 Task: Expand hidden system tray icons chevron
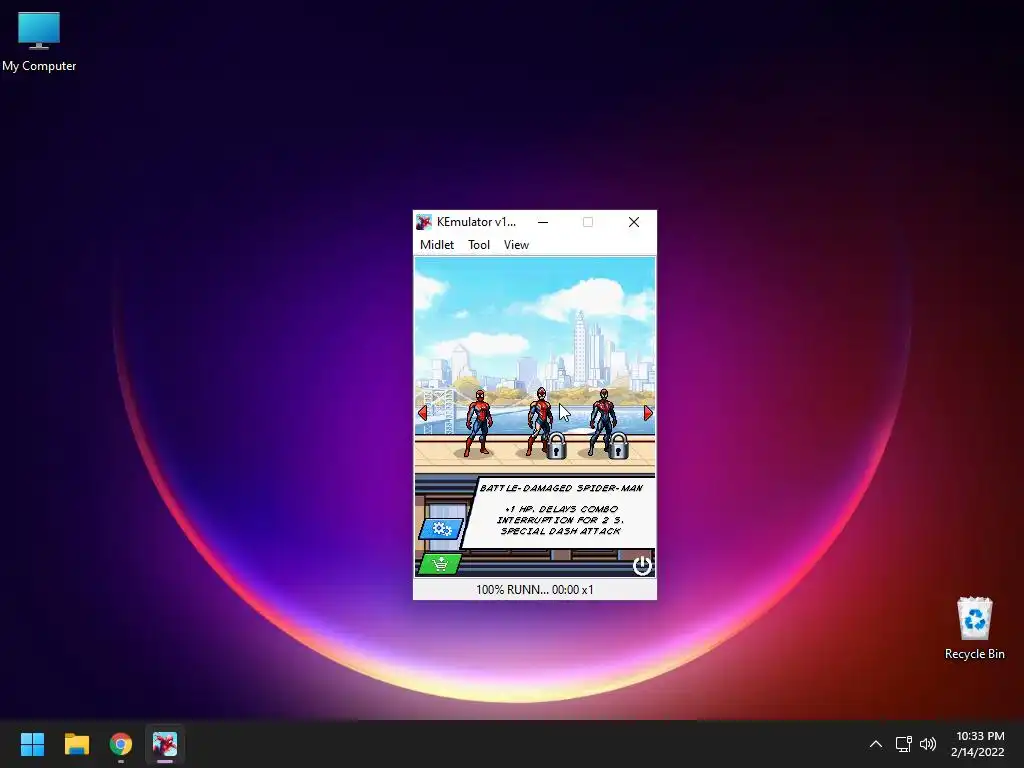click(876, 744)
